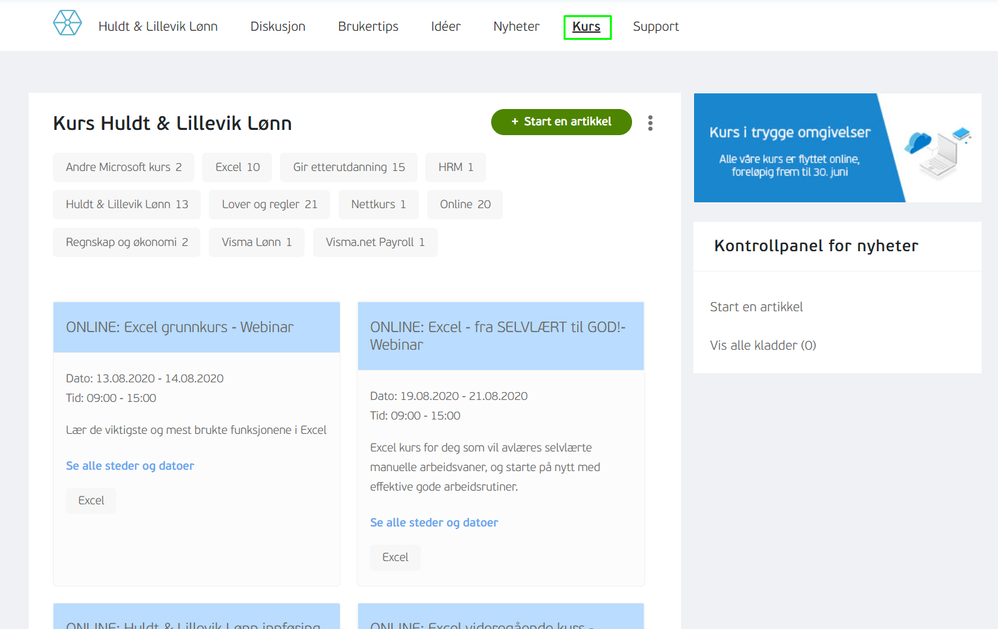Select the Kurs tab

(x=587, y=27)
